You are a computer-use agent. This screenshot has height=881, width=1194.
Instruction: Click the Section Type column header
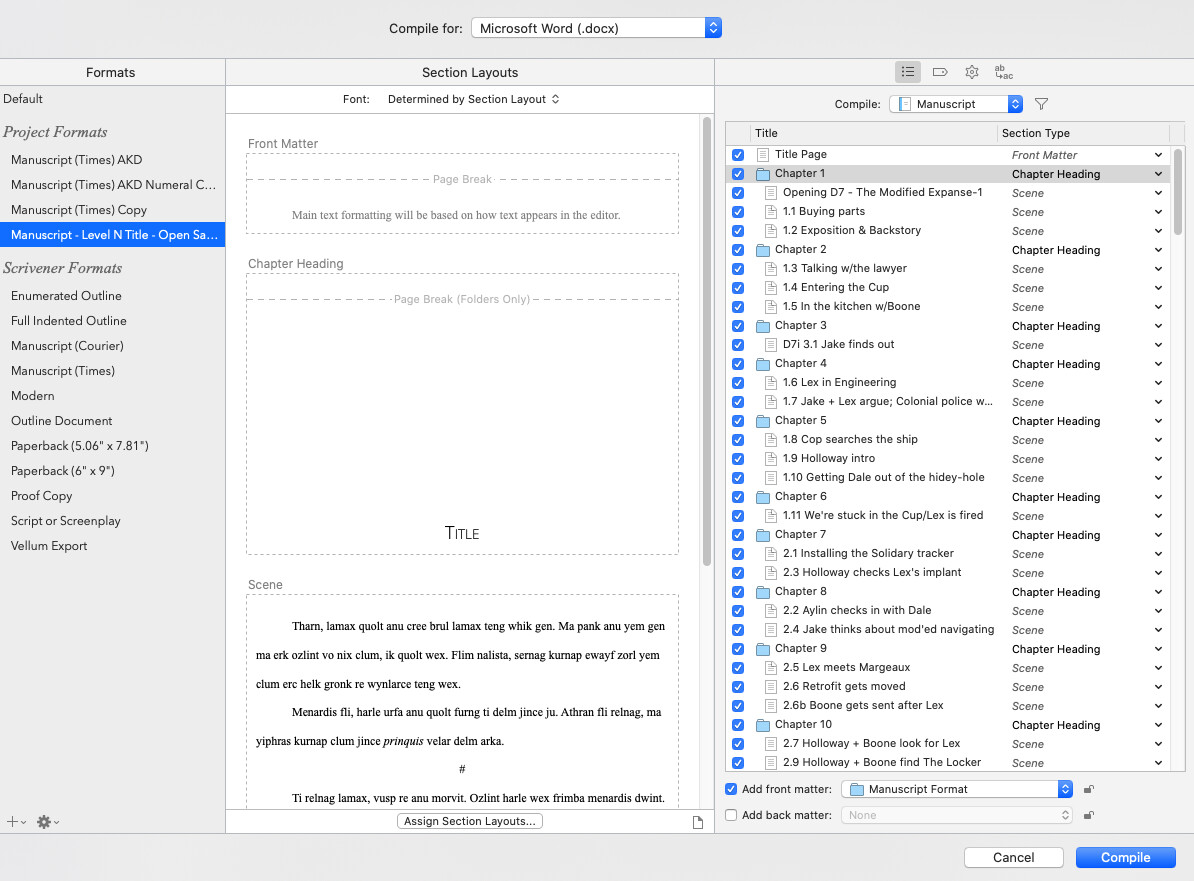click(1083, 133)
